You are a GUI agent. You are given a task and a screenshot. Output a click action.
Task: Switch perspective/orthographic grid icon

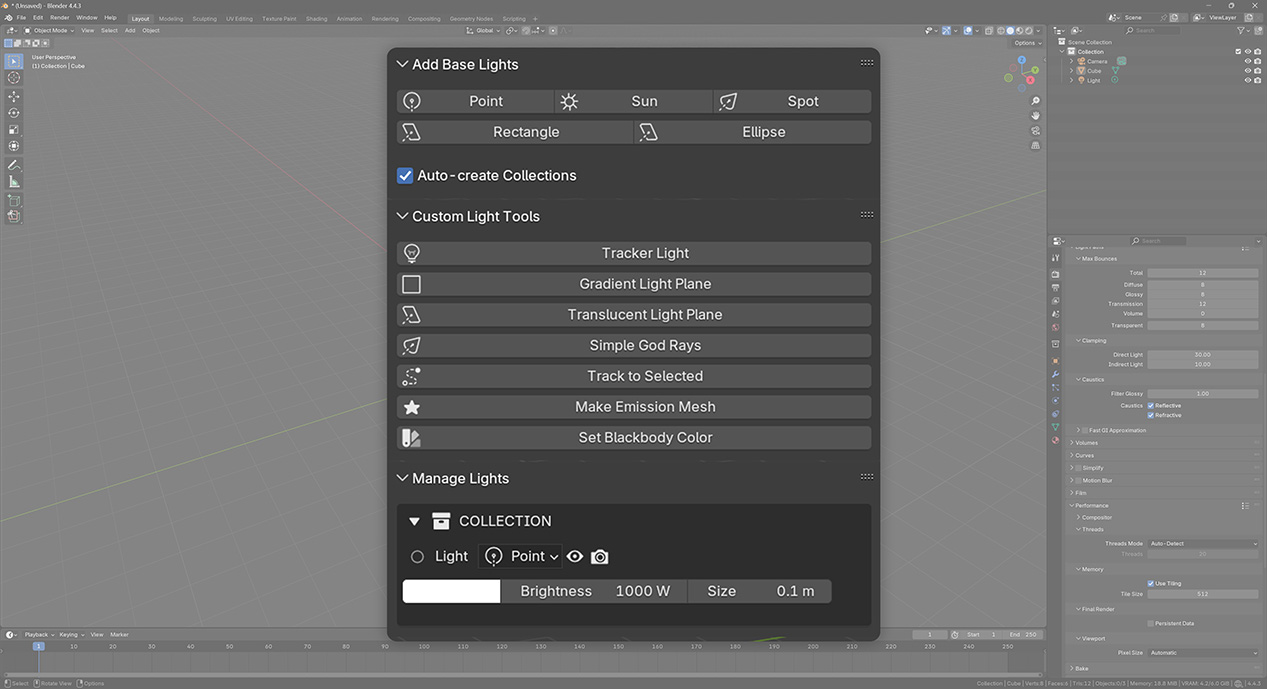click(1036, 146)
